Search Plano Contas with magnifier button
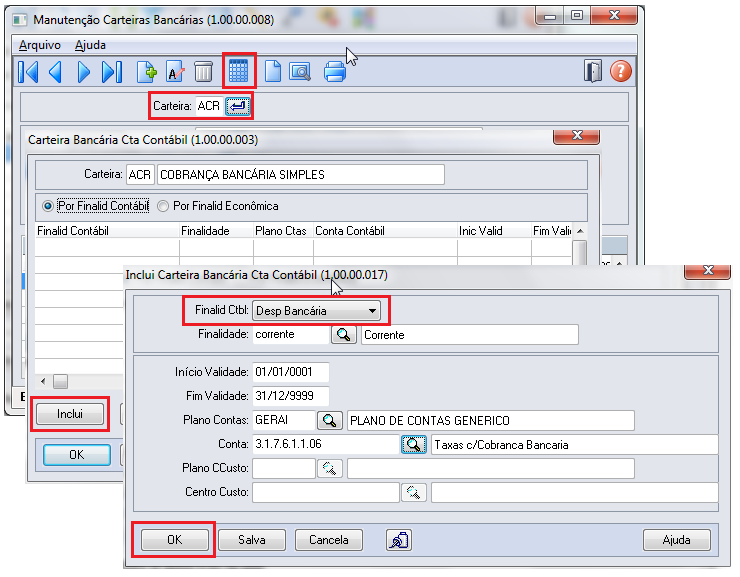Screen dimensions: 740x577 (x=329, y=420)
